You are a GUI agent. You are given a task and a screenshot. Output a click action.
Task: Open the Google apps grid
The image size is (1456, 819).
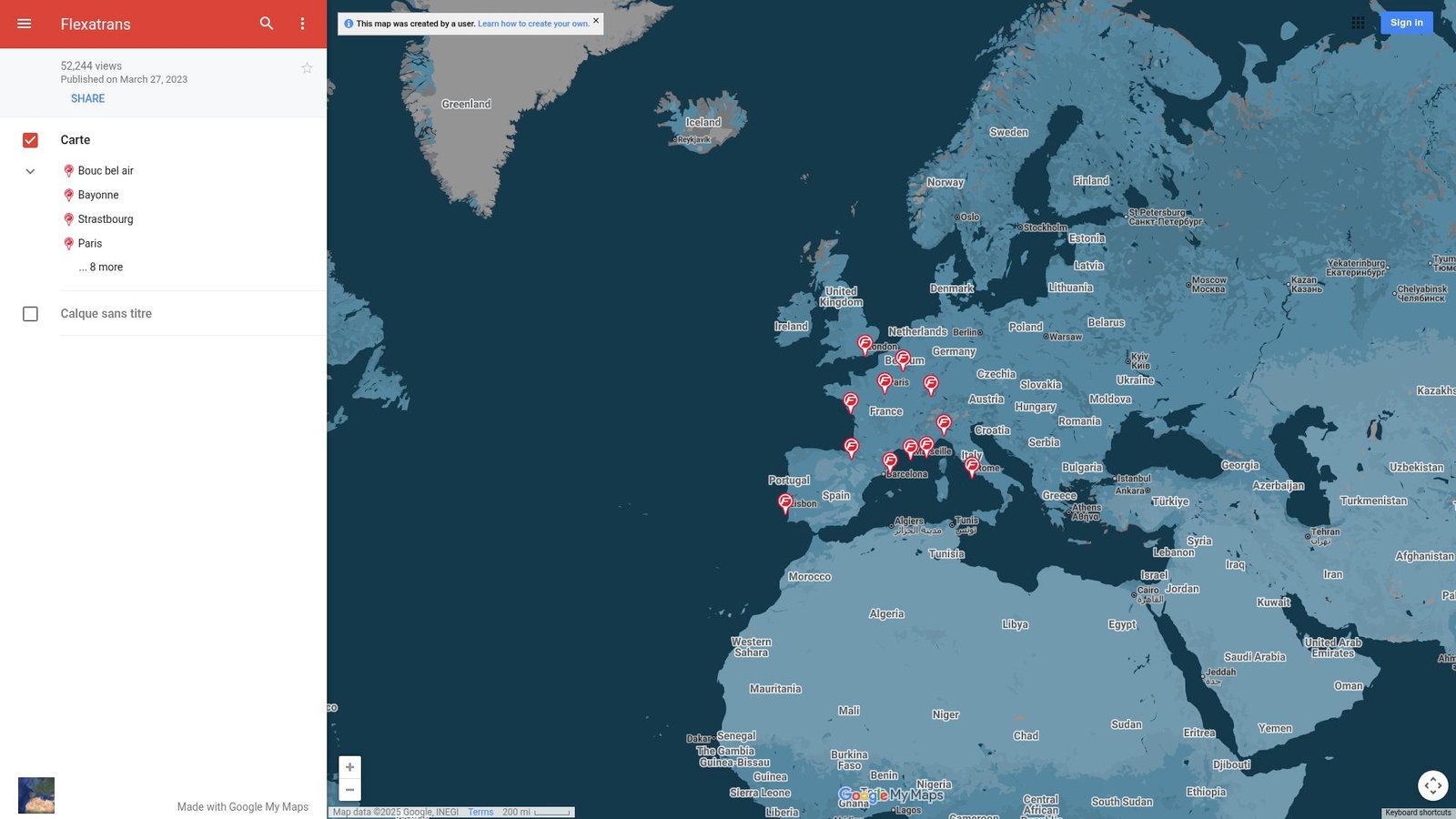pyautogui.click(x=1358, y=23)
